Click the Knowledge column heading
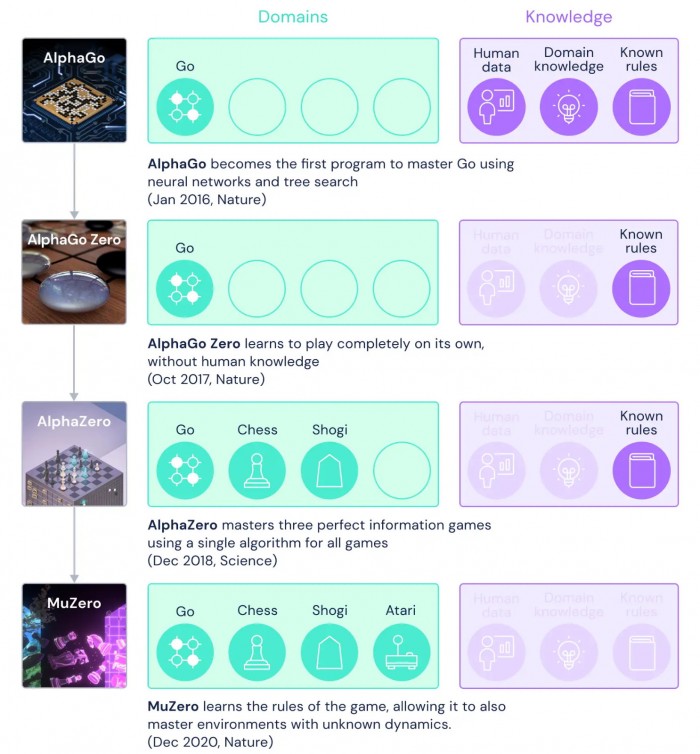Image resolution: width=700 pixels, height=754 pixels. 569,17
